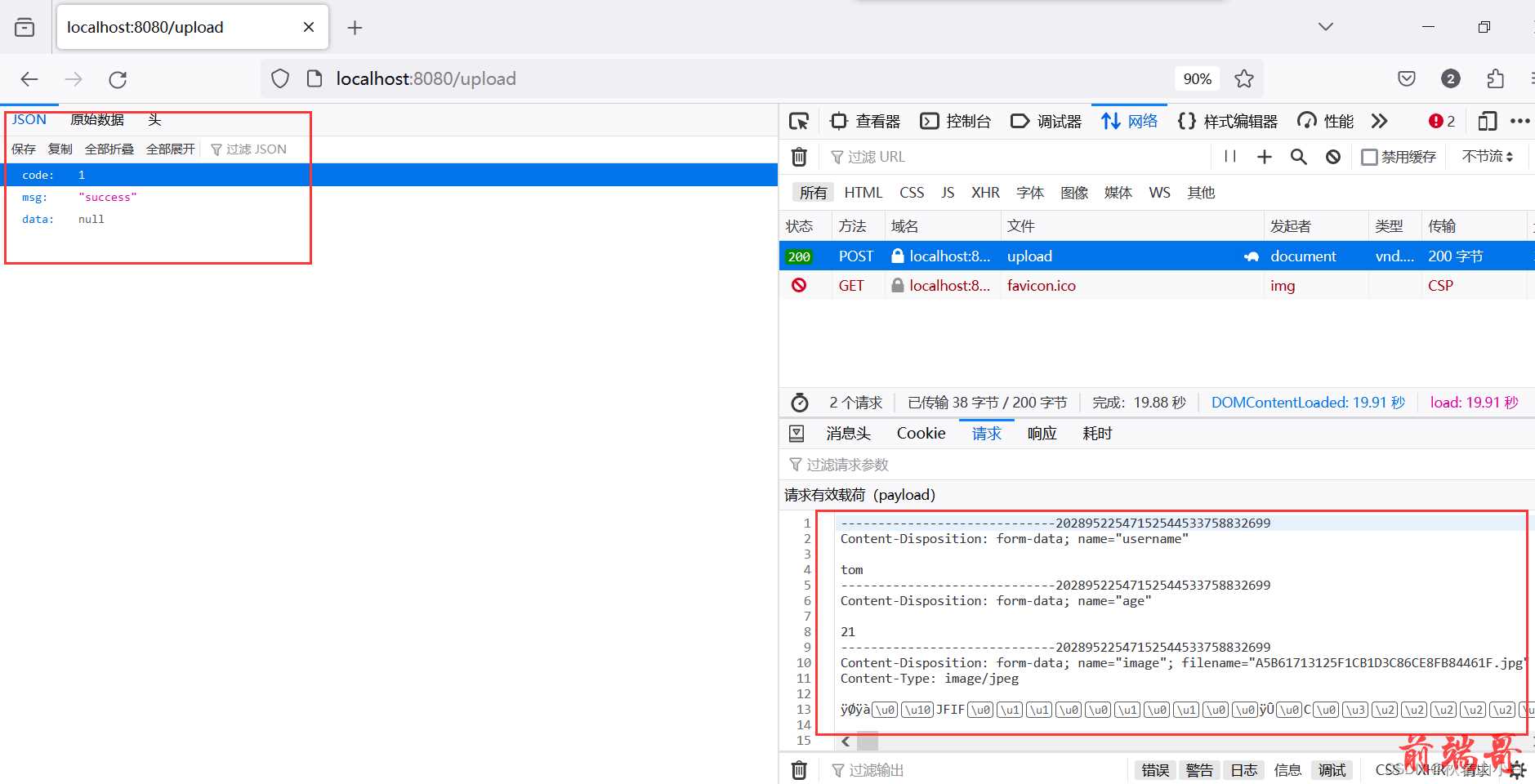Open the 响应 tab of request details
The height and width of the screenshot is (784, 1535).
coord(1042,434)
